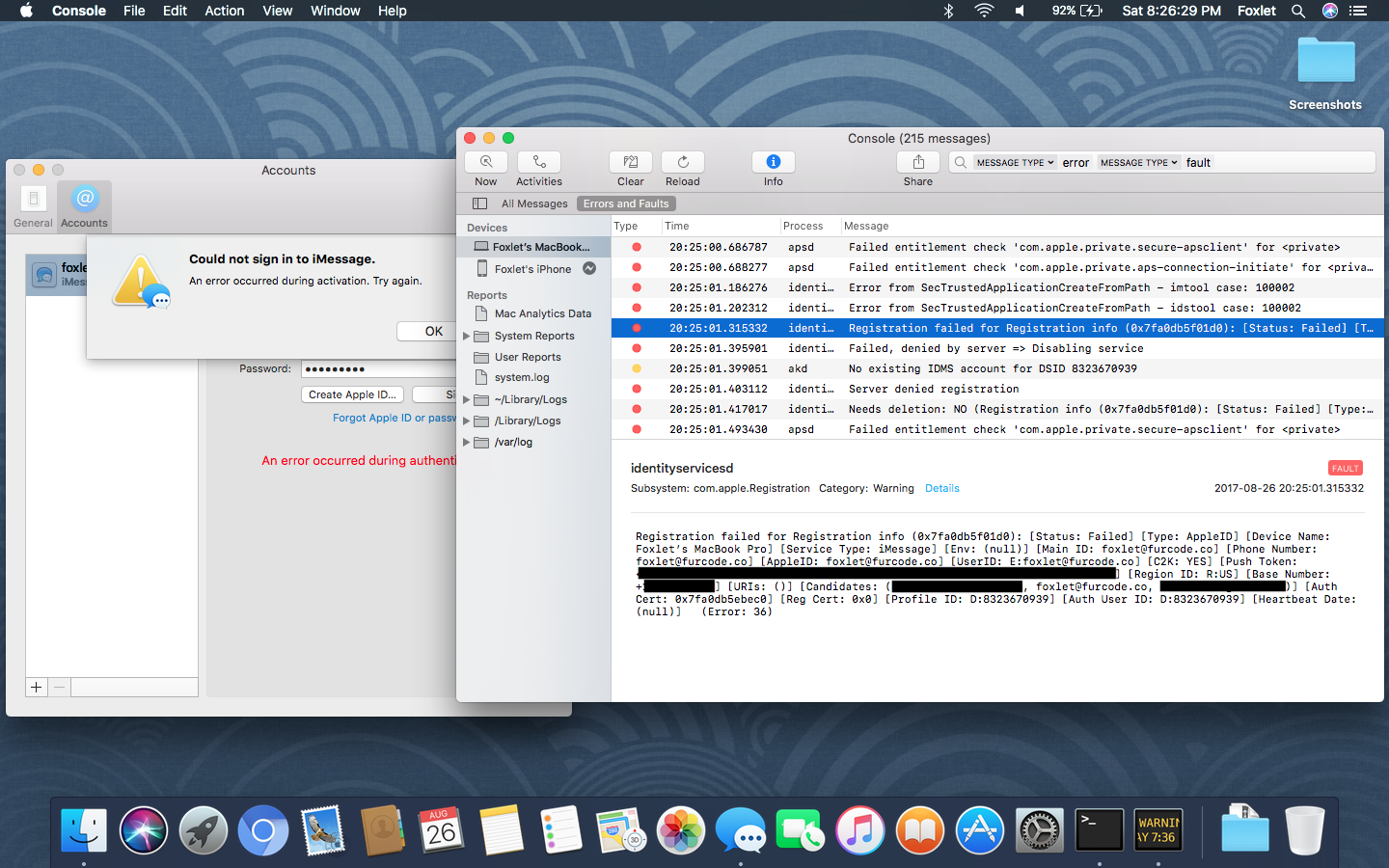This screenshot has height=868, width=1389.
Task: Open Photos from the Dock
Action: [x=681, y=830]
